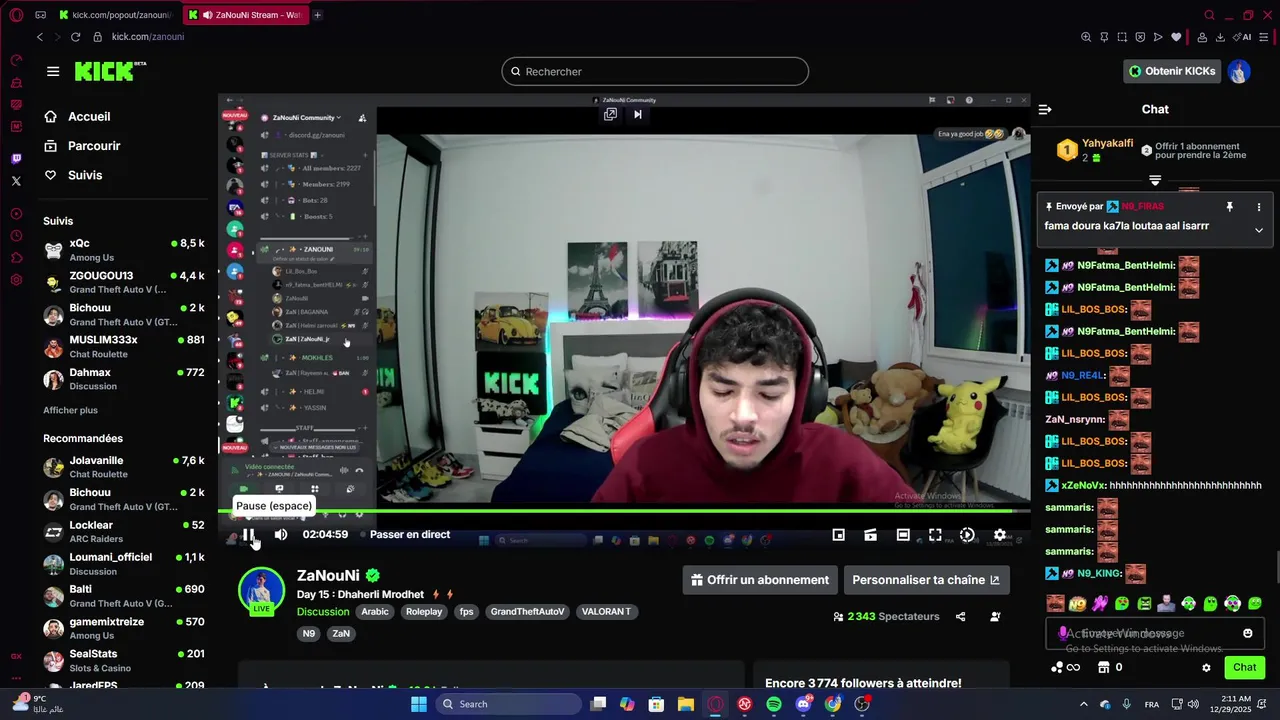Open the video player settings gear
Viewport: 1280px width, 720px height.
999,535
